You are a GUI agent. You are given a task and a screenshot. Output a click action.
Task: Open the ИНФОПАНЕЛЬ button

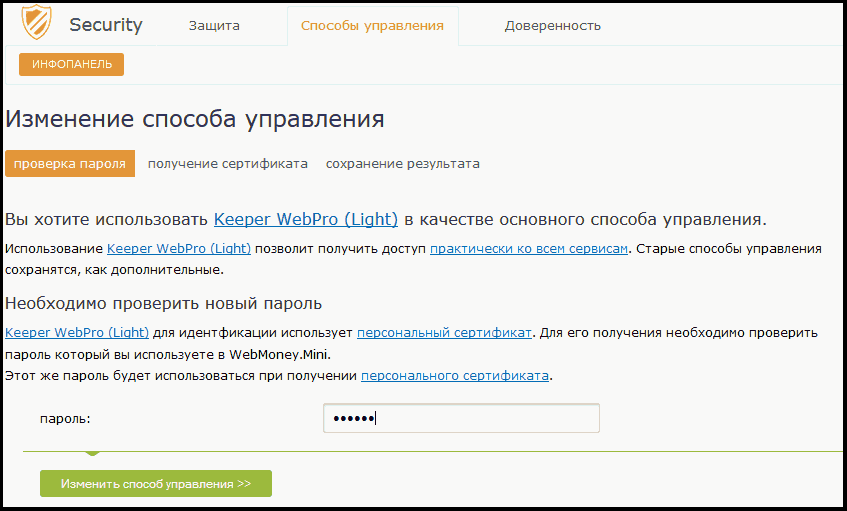pos(71,64)
